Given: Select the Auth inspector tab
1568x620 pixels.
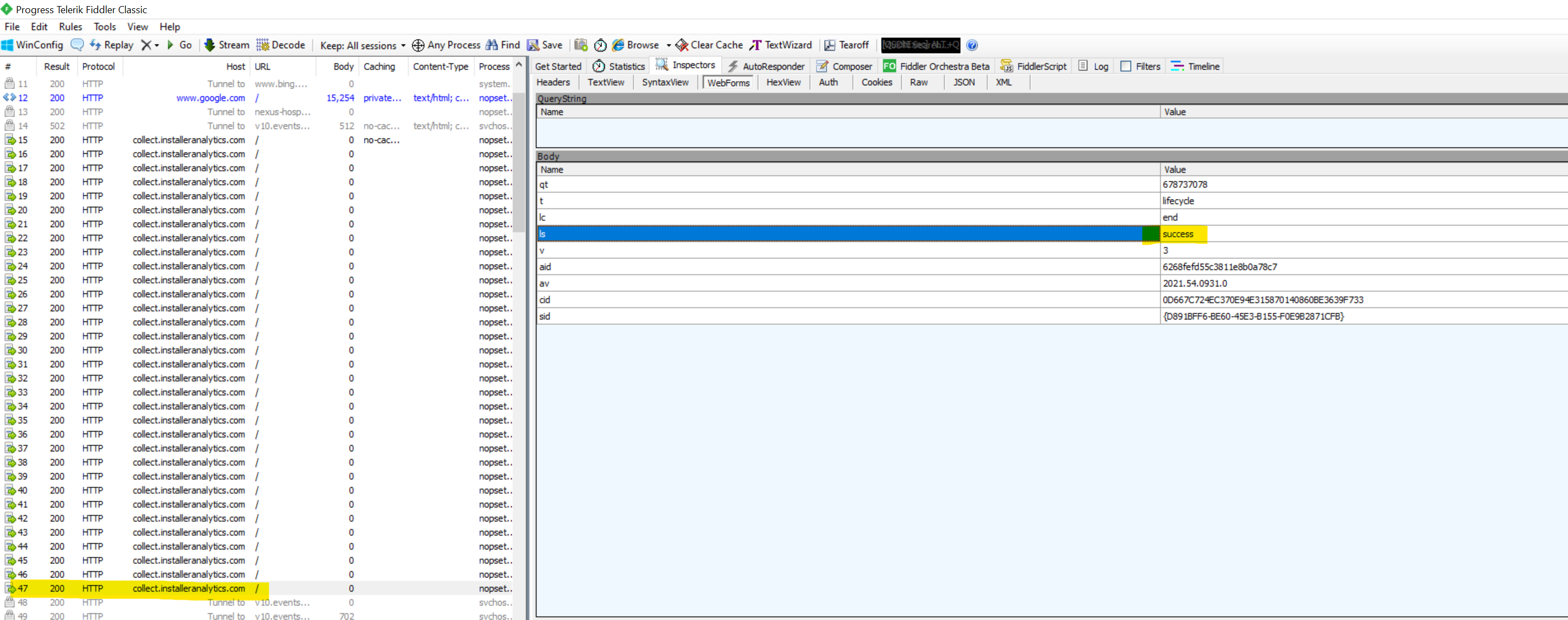Looking at the screenshot, I should pos(828,83).
